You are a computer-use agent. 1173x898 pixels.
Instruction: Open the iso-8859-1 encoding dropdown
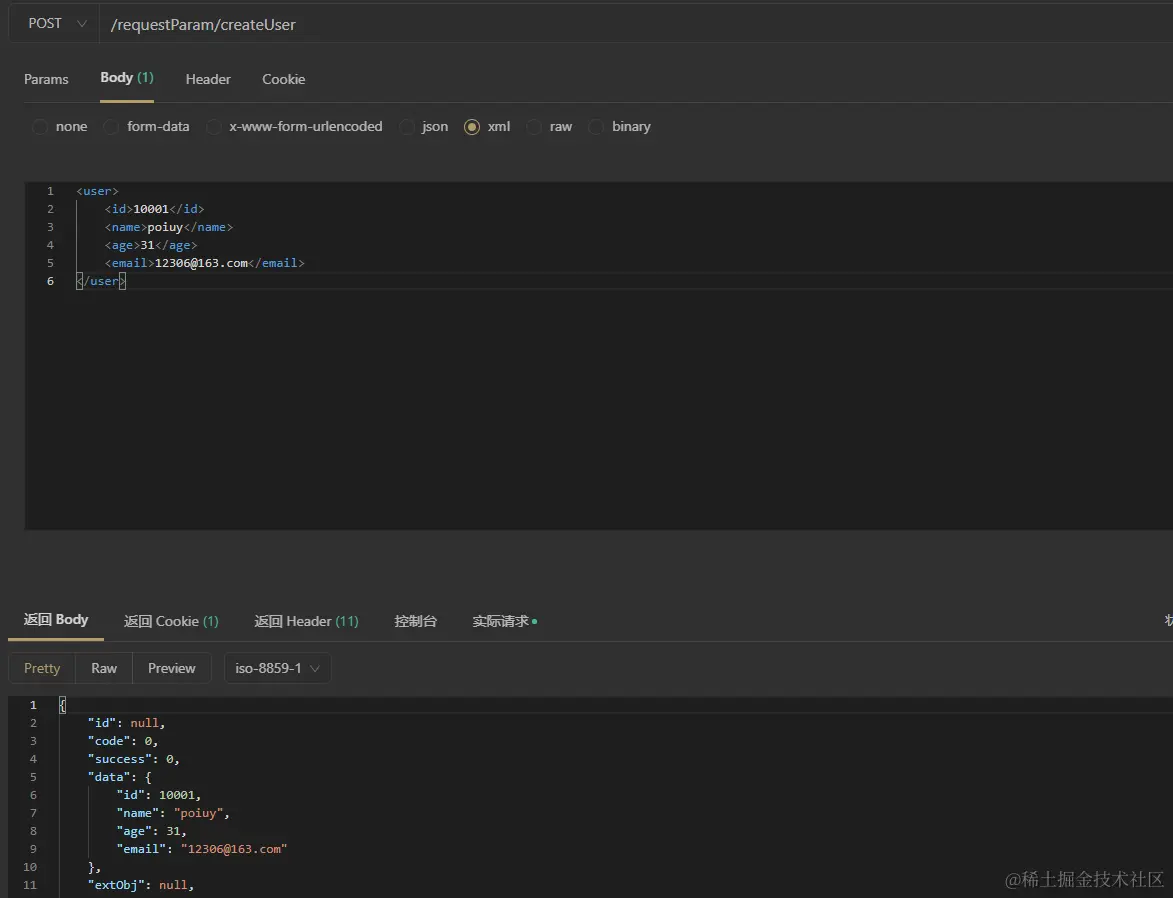pyautogui.click(x=278, y=668)
